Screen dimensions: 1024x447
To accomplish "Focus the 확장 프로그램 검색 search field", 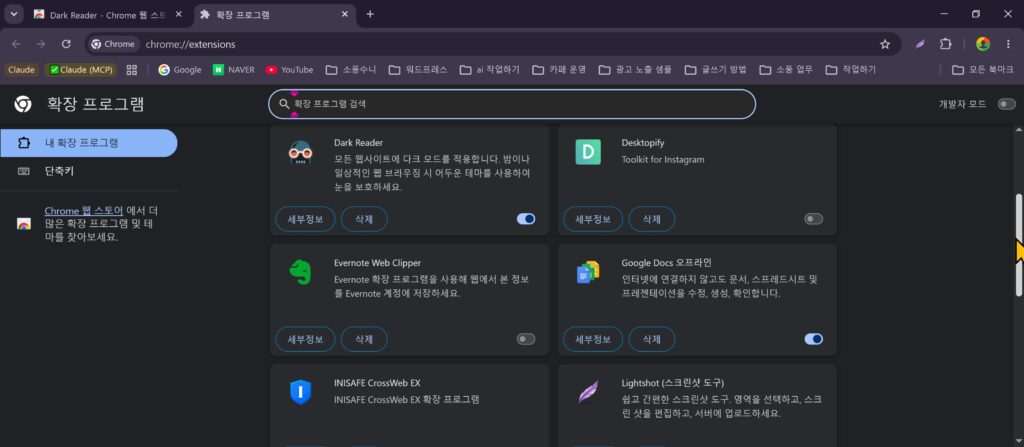I will [512, 104].
